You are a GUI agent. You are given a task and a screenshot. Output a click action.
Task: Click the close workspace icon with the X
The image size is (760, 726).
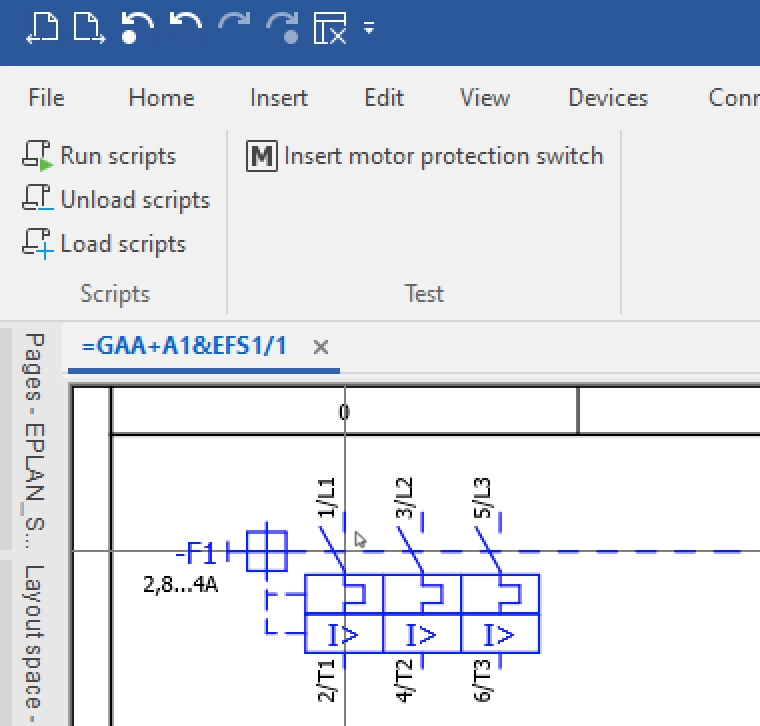click(330, 28)
